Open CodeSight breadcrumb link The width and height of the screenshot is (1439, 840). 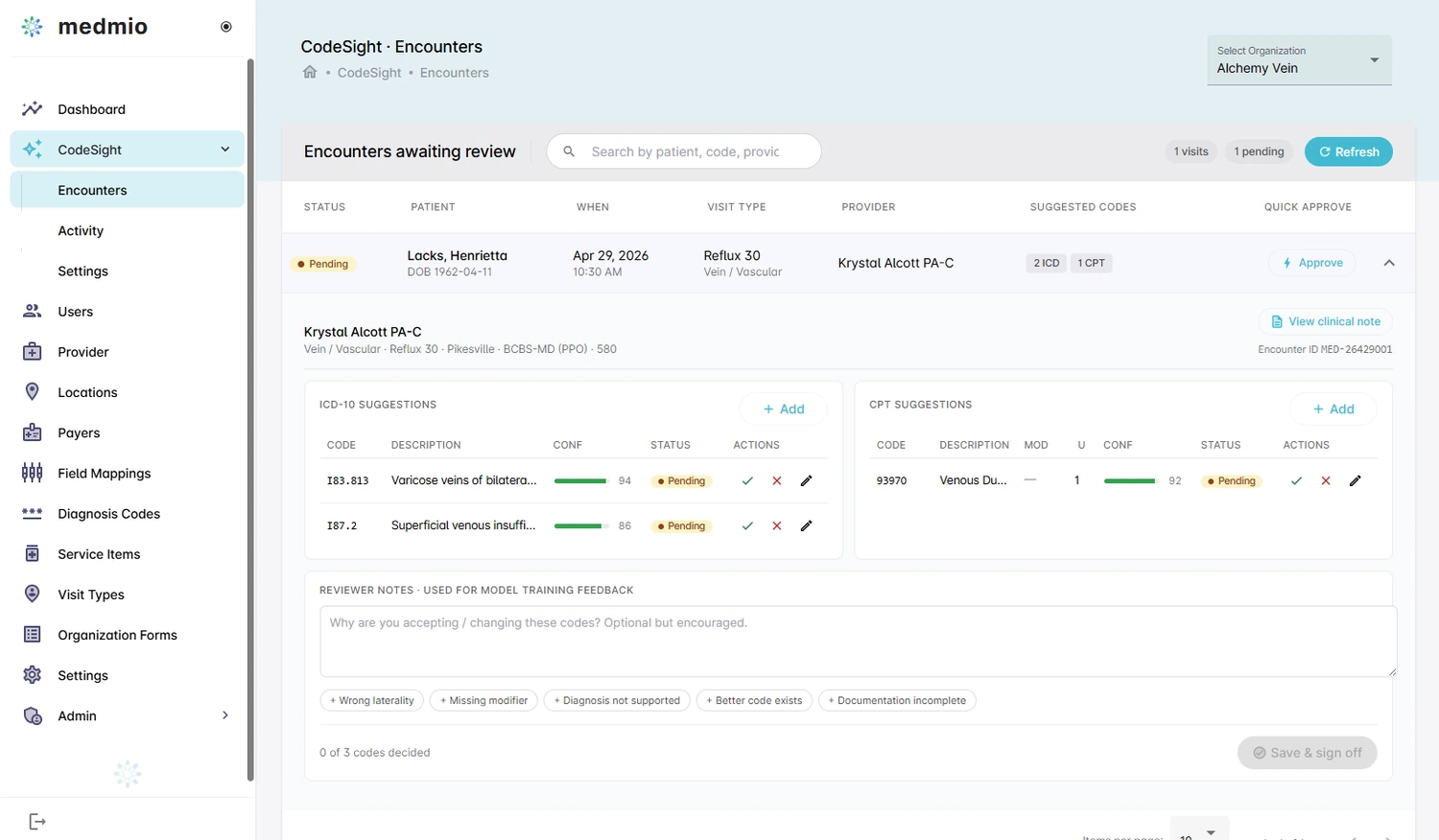(369, 73)
